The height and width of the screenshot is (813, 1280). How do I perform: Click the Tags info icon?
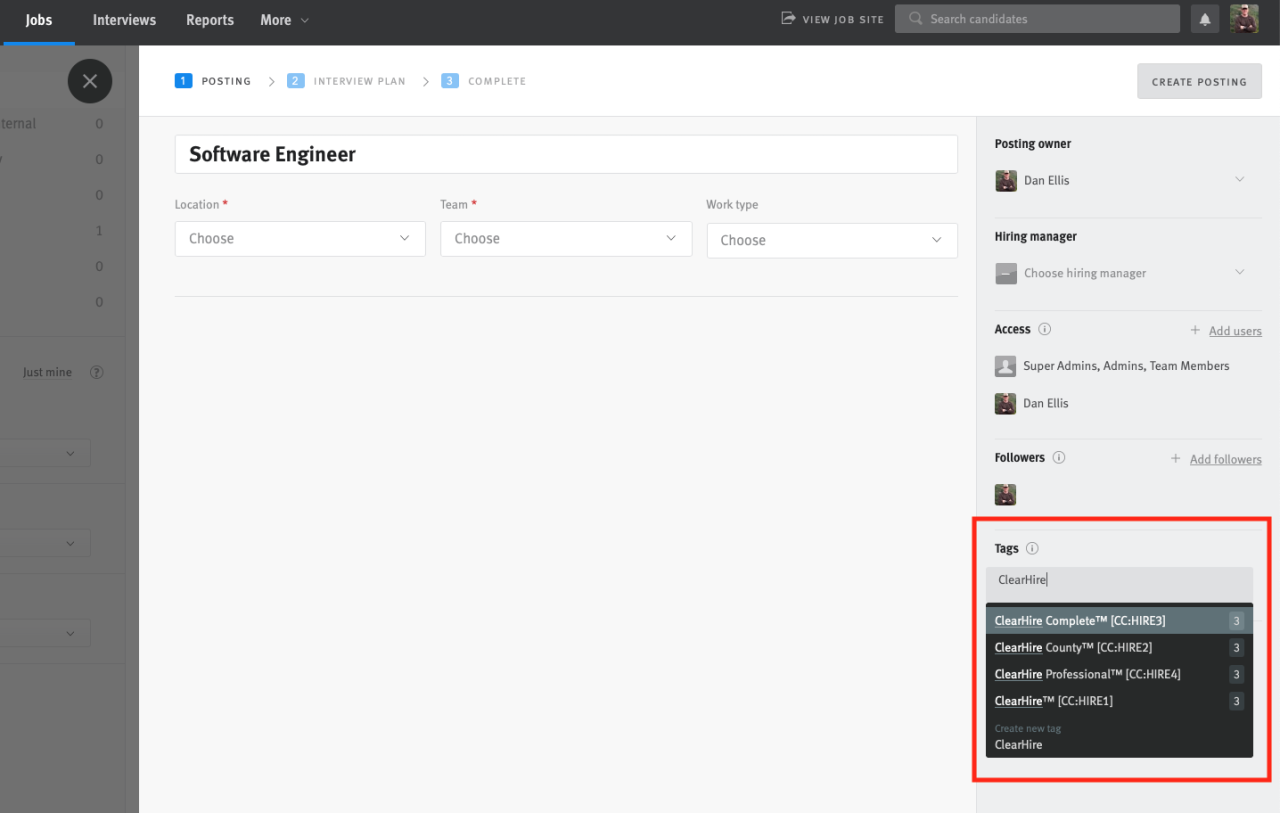click(1032, 548)
